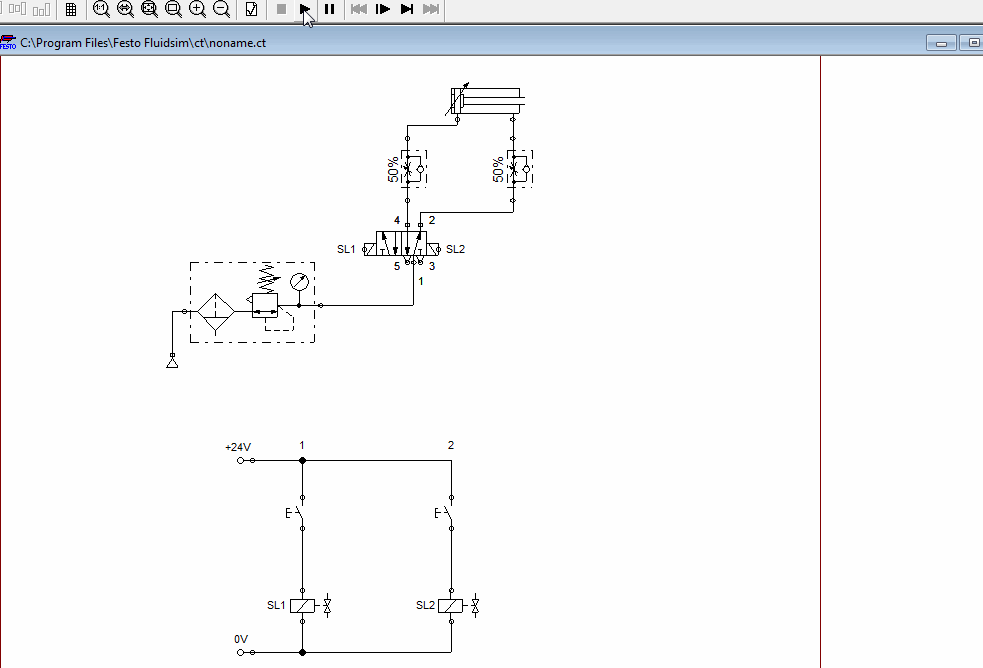Toggle the switch in branch 2
The height and width of the screenshot is (668, 983).
coord(450,512)
